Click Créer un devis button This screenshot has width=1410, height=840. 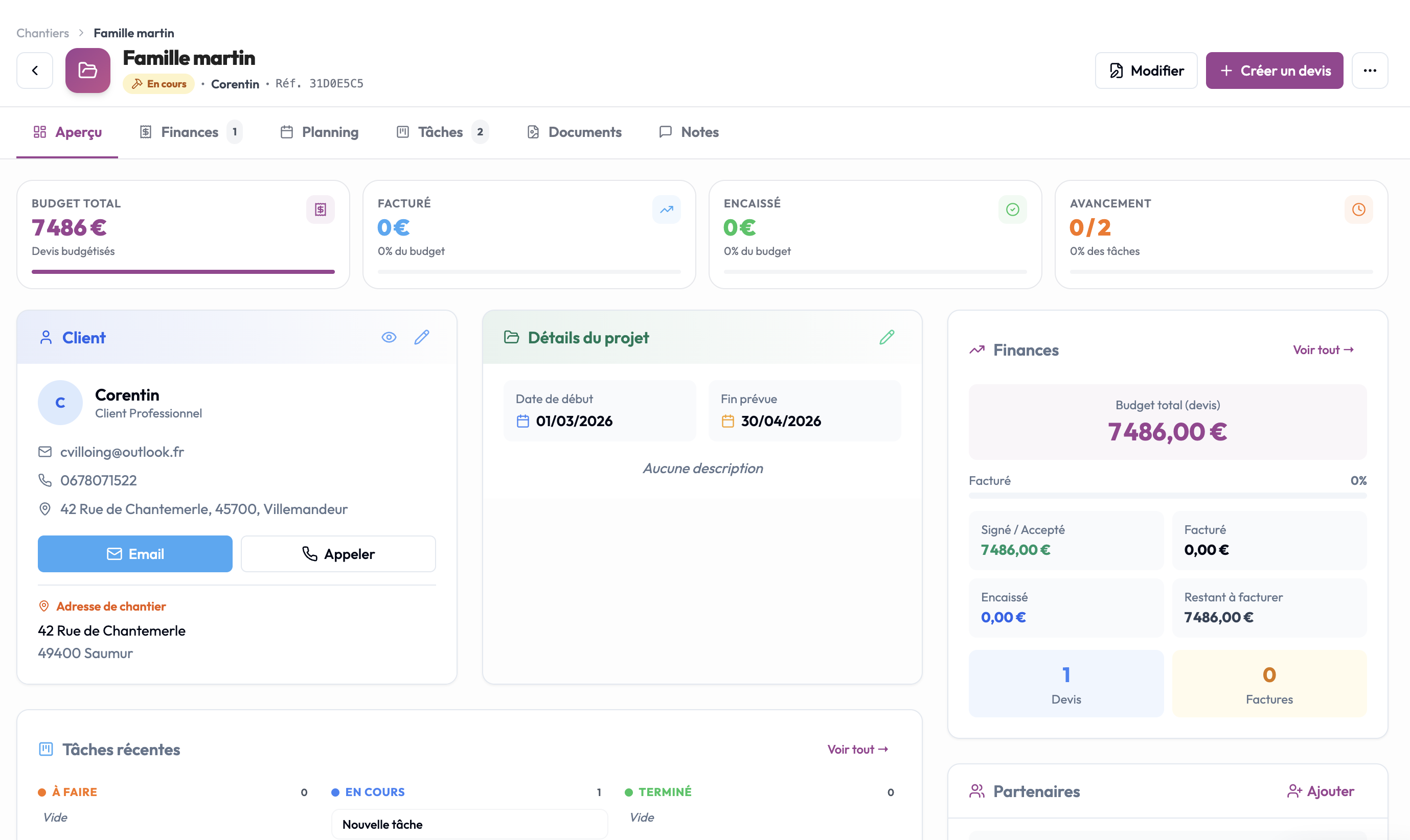pos(1274,71)
